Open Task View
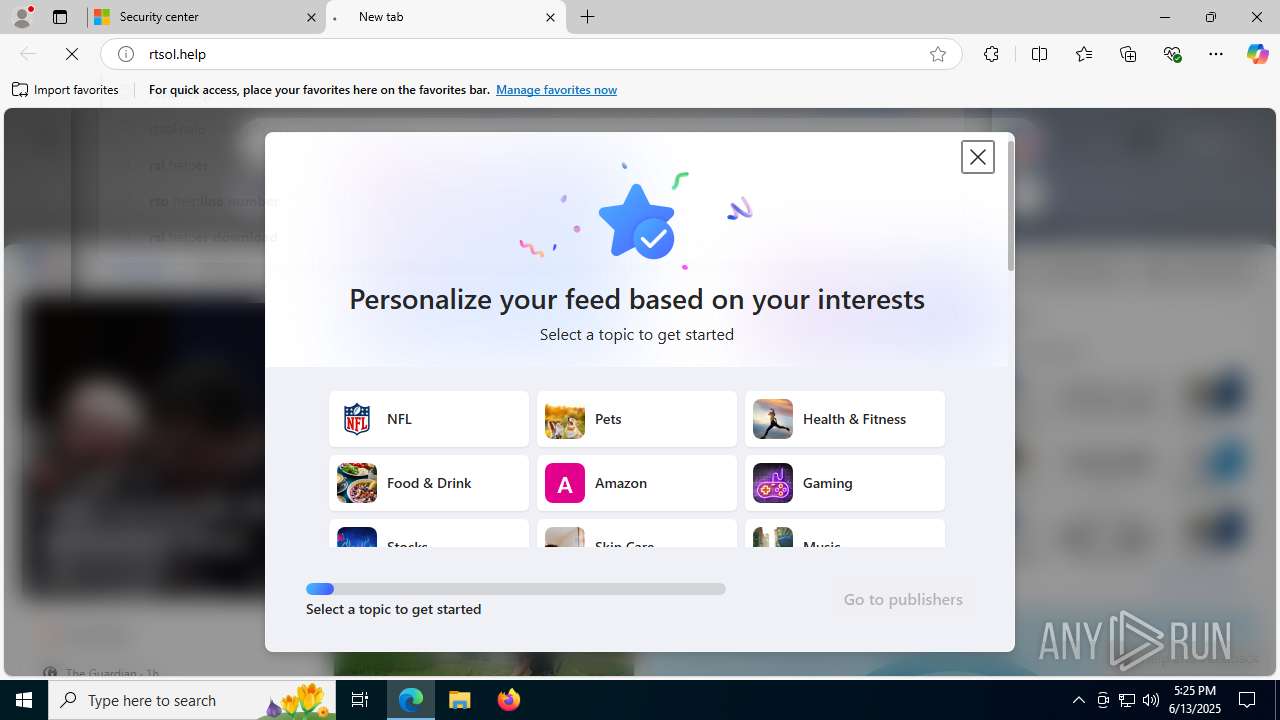Viewport: 1280px width, 720px height. pos(360,700)
